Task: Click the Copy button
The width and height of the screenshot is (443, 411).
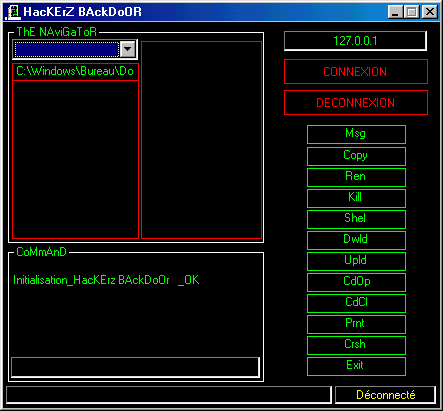Action: click(356, 156)
